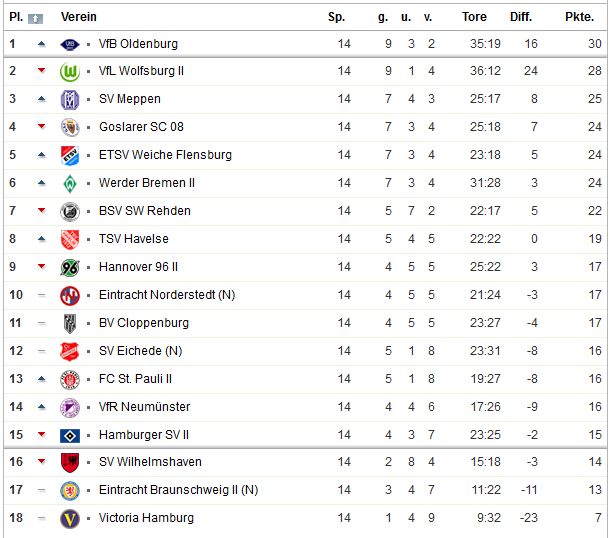Click the VfB Oldenburg club crest

70,44
